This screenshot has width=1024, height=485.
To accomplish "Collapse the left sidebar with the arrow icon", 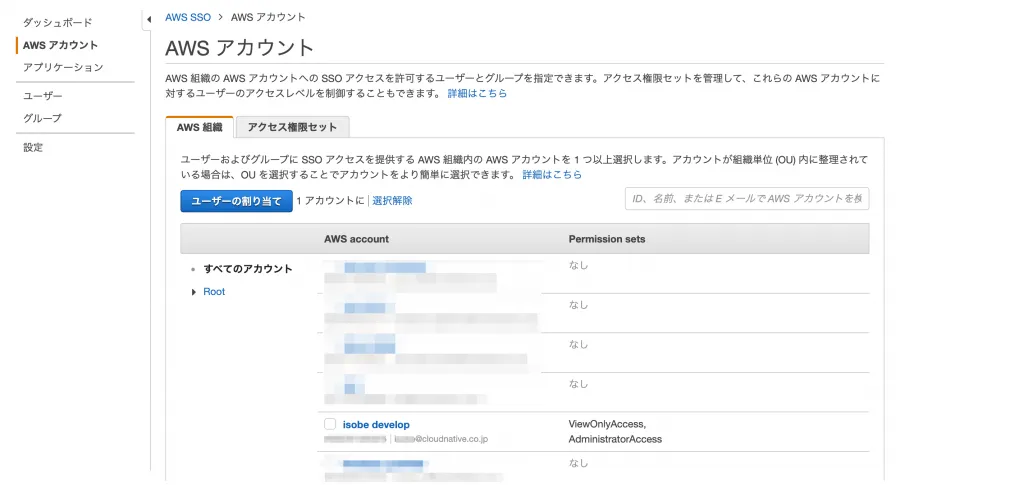I will 148,18.
